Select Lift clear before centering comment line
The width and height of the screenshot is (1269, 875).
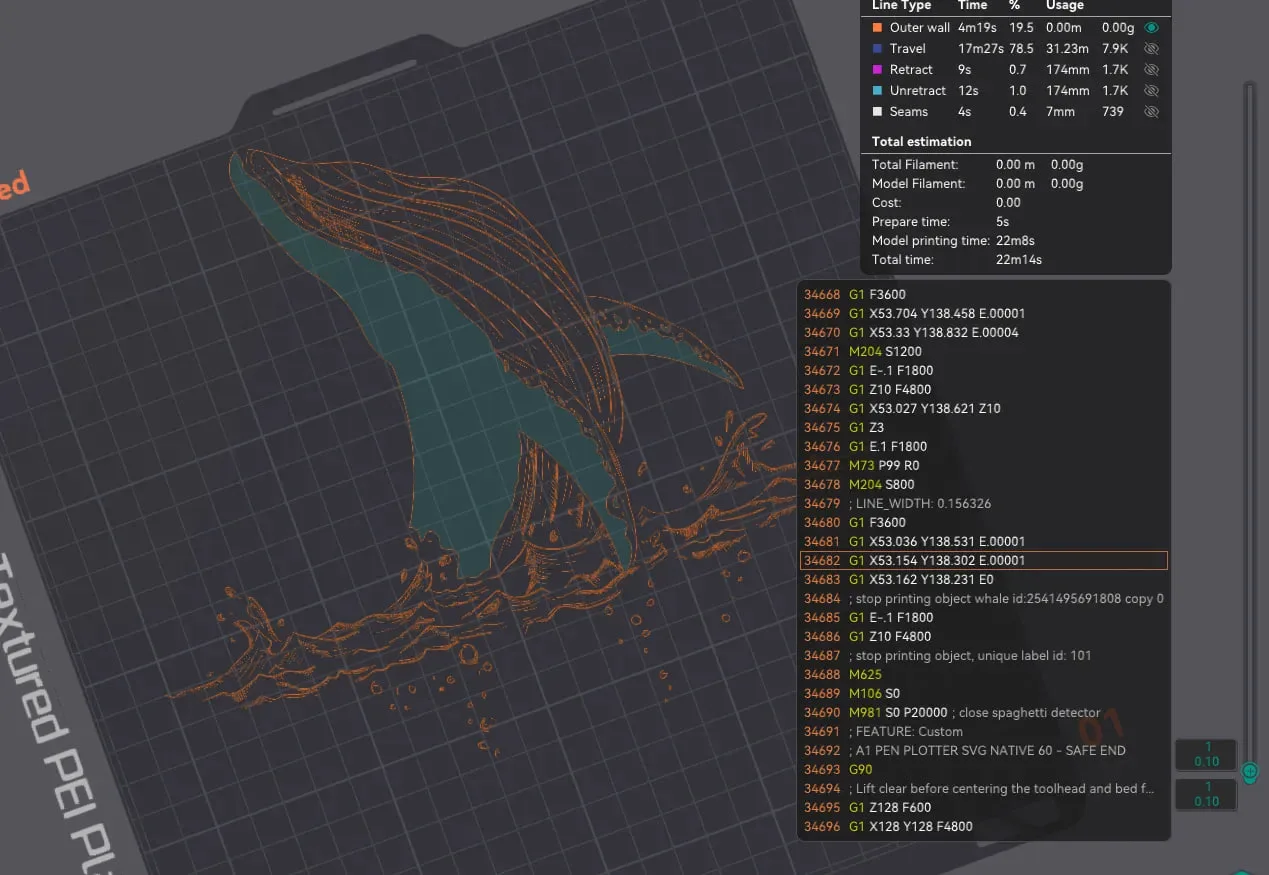(x=983, y=789)
